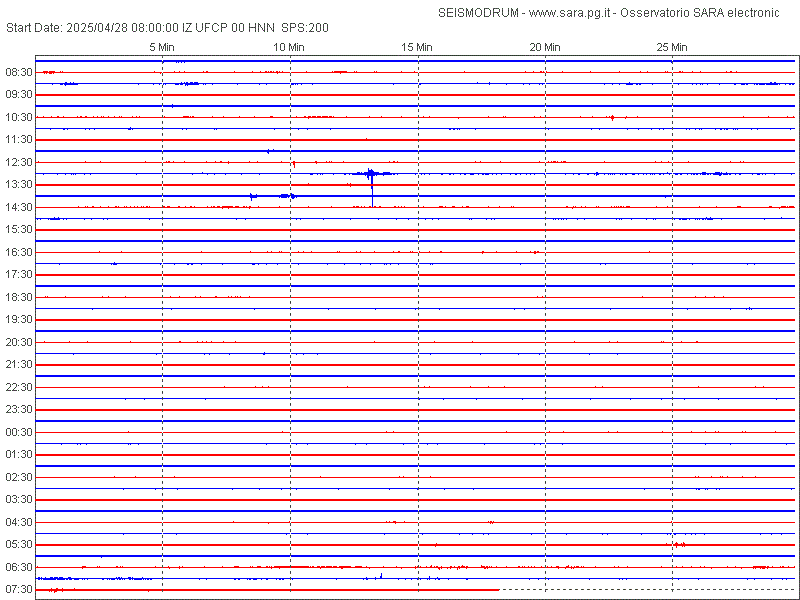
Task: Select the 02:30 row time label
Action: tap(19, 477)
